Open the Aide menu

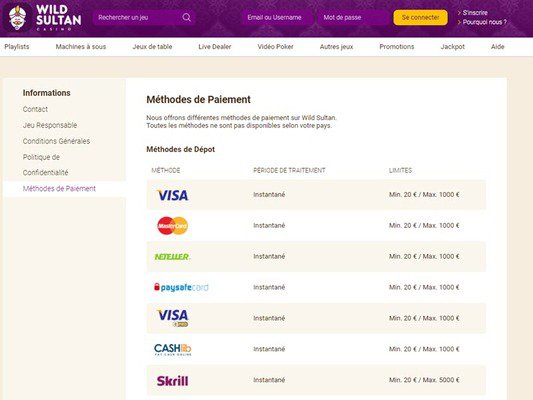[x=498, y=47]
